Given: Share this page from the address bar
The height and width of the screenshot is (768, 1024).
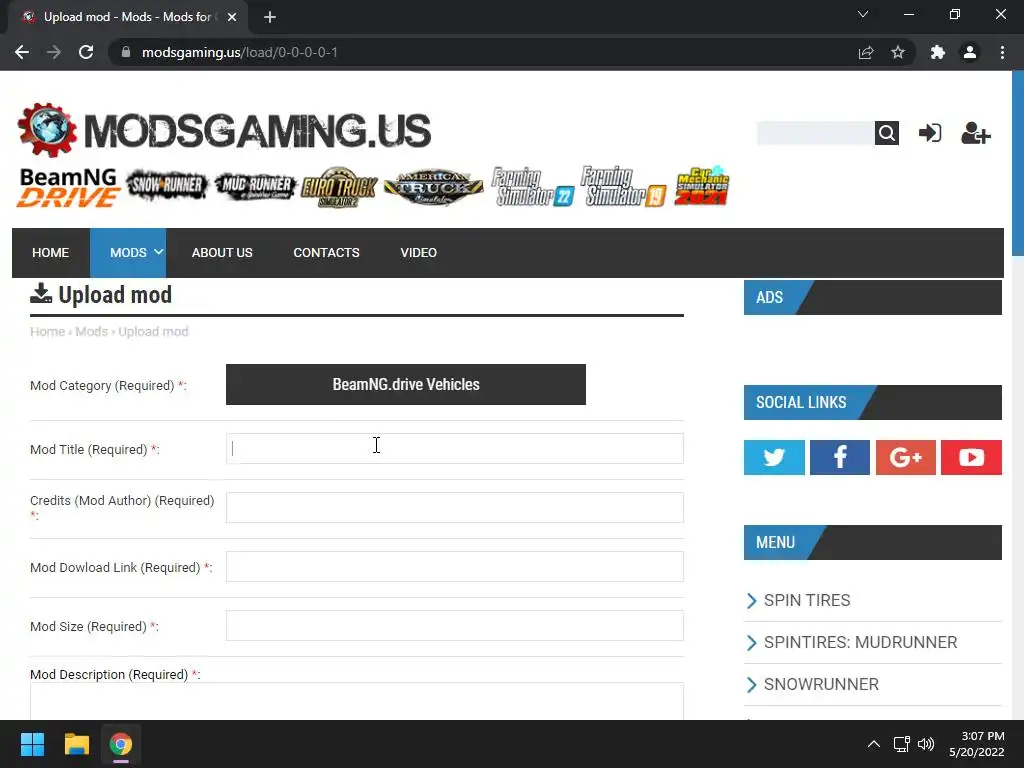Looking at the screenshot, I should tap(866, 52).
